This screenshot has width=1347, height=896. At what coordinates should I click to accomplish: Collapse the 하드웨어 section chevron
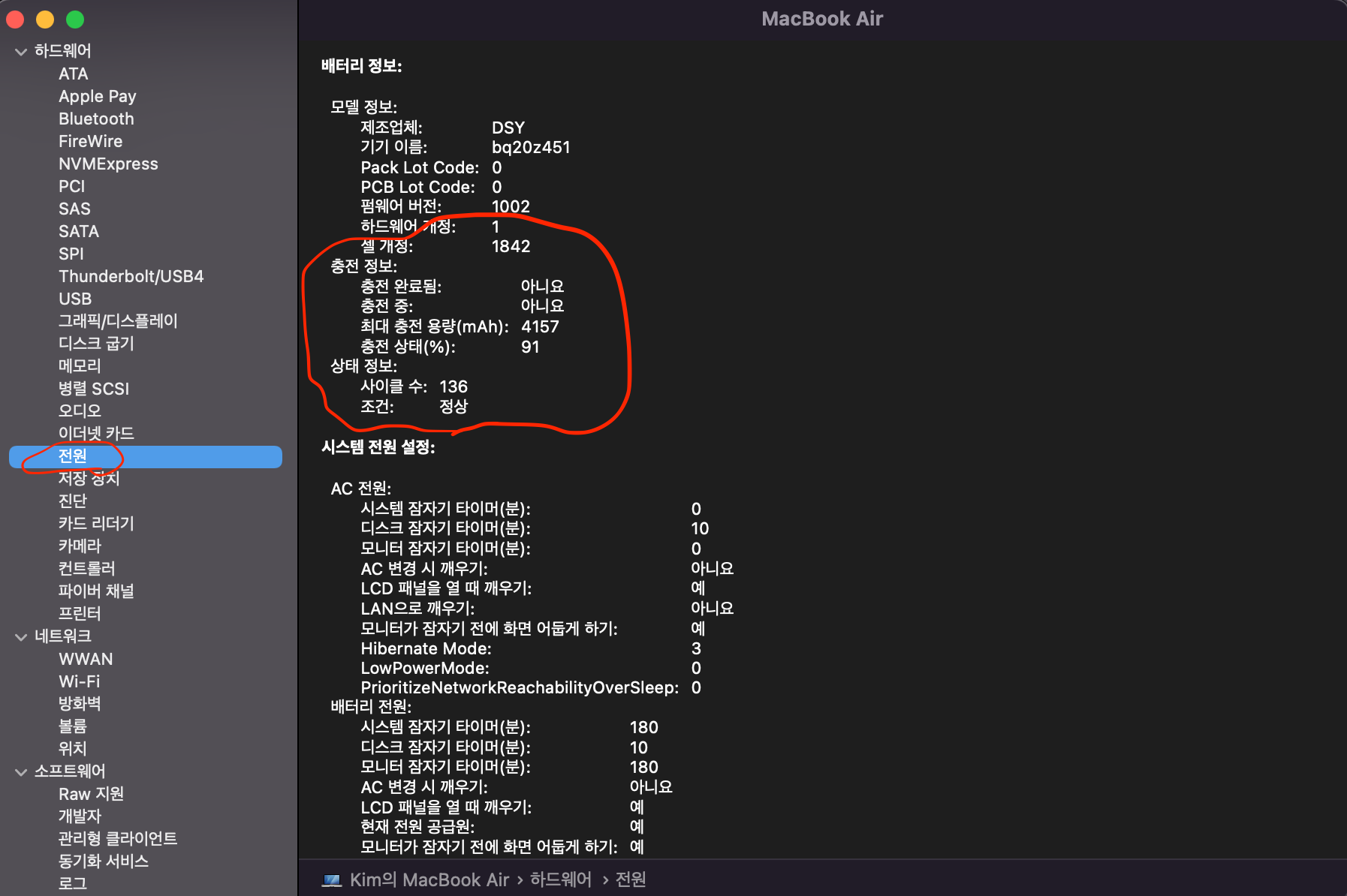click(21, 52)
